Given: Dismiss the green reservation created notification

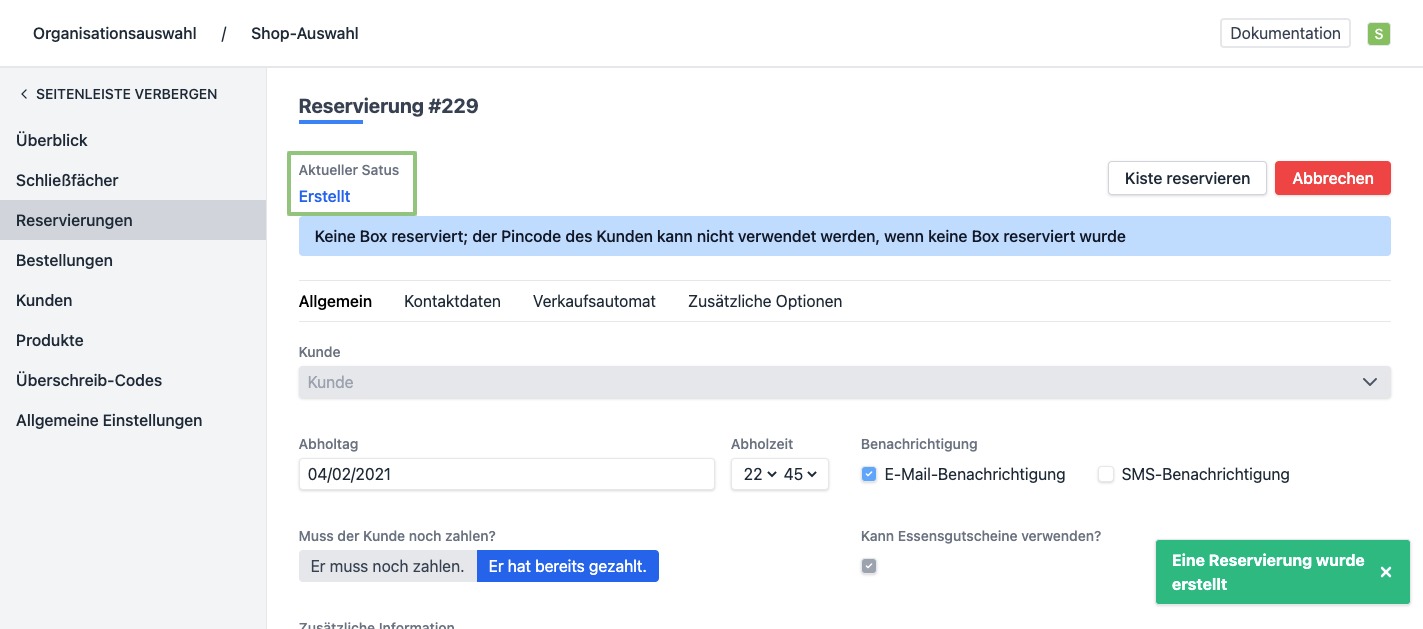Looking at the screenshot, I should [1385, 572].
